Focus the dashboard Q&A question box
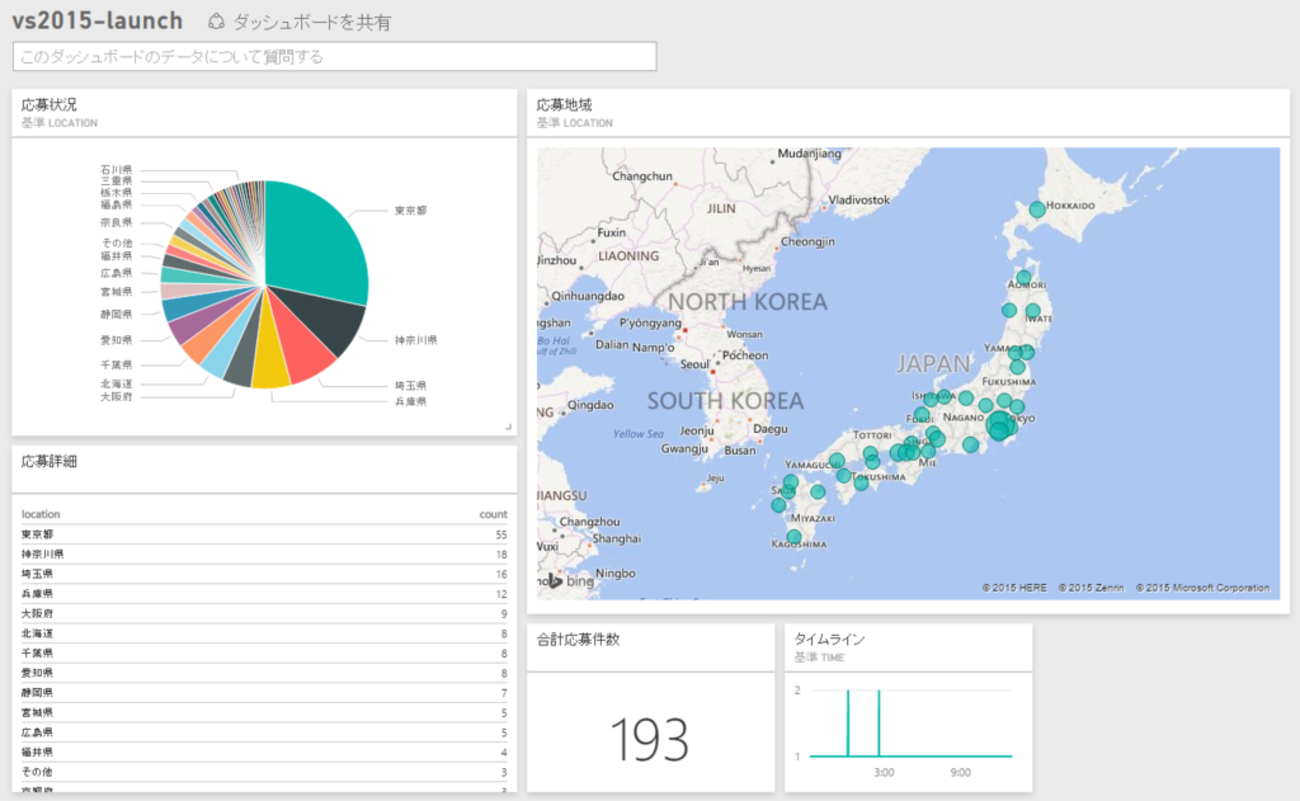 tap(335, 57)
